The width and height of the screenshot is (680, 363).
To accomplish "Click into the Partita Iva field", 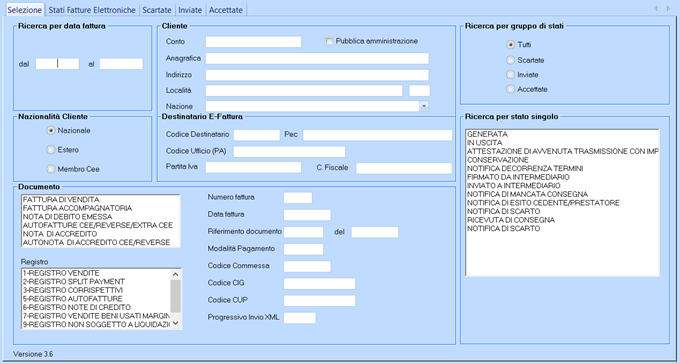I will pyautogui.click(x=253, y=167).
